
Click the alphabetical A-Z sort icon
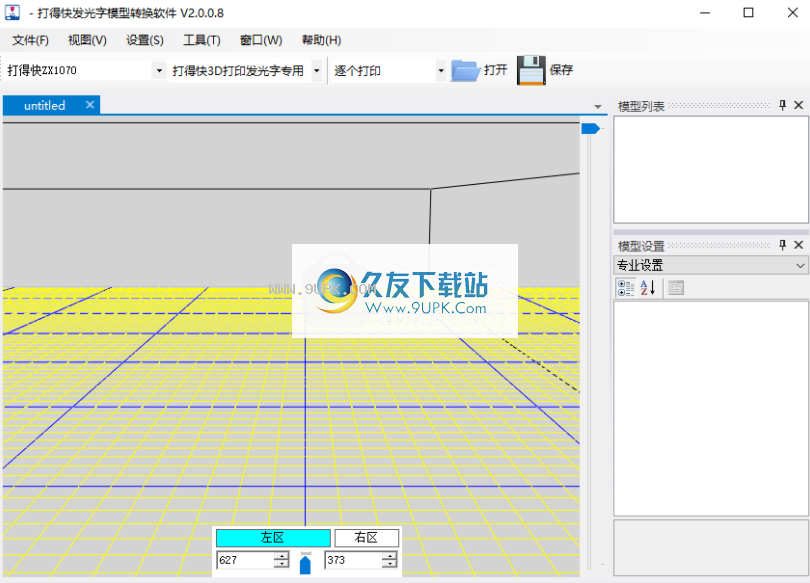click(647, 288)
